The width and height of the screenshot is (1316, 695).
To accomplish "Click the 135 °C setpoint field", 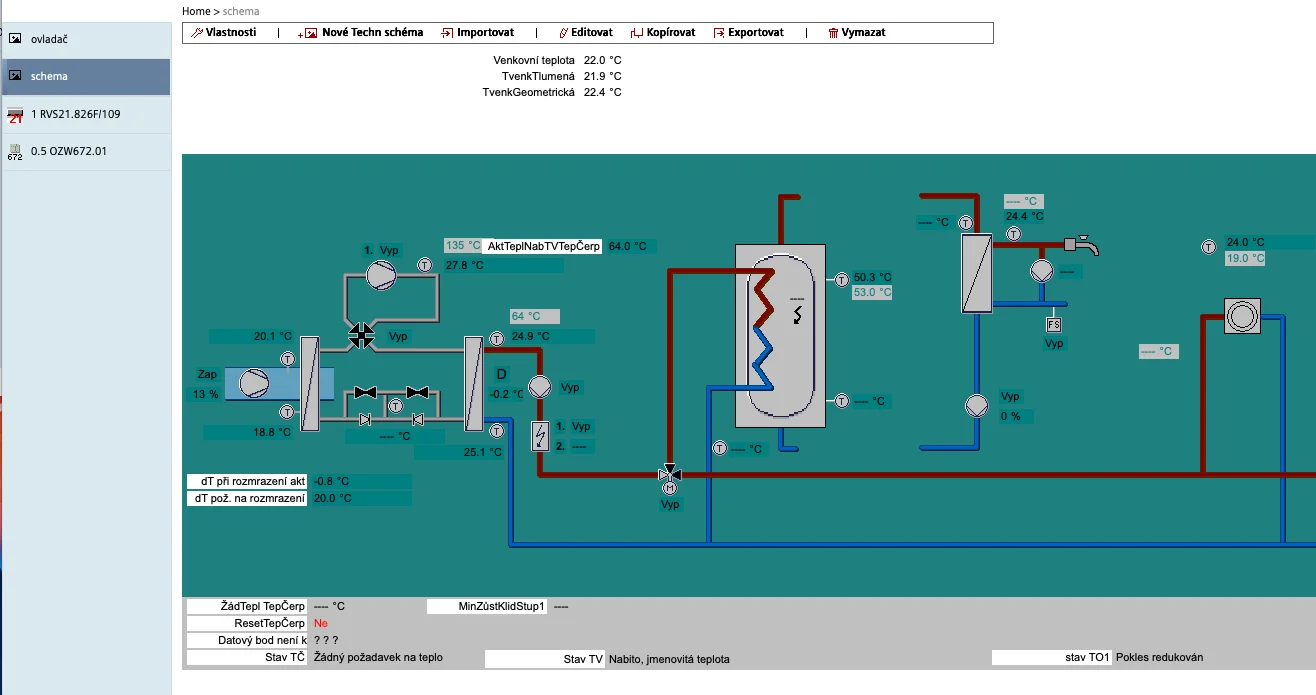I will click(x=463, y=245).
